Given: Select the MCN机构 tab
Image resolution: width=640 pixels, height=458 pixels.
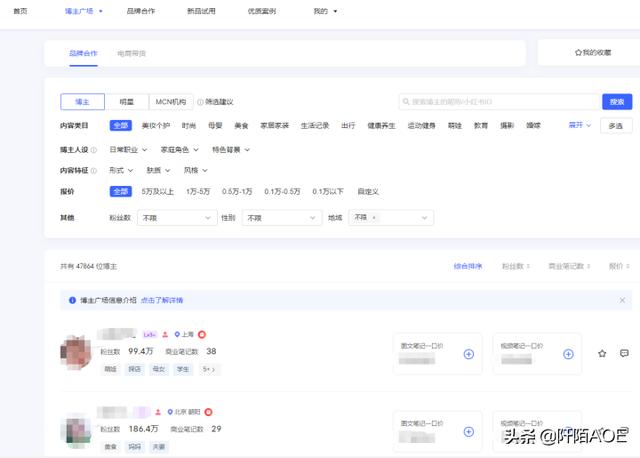Looking at the screenshot, I should coord(171,102).
